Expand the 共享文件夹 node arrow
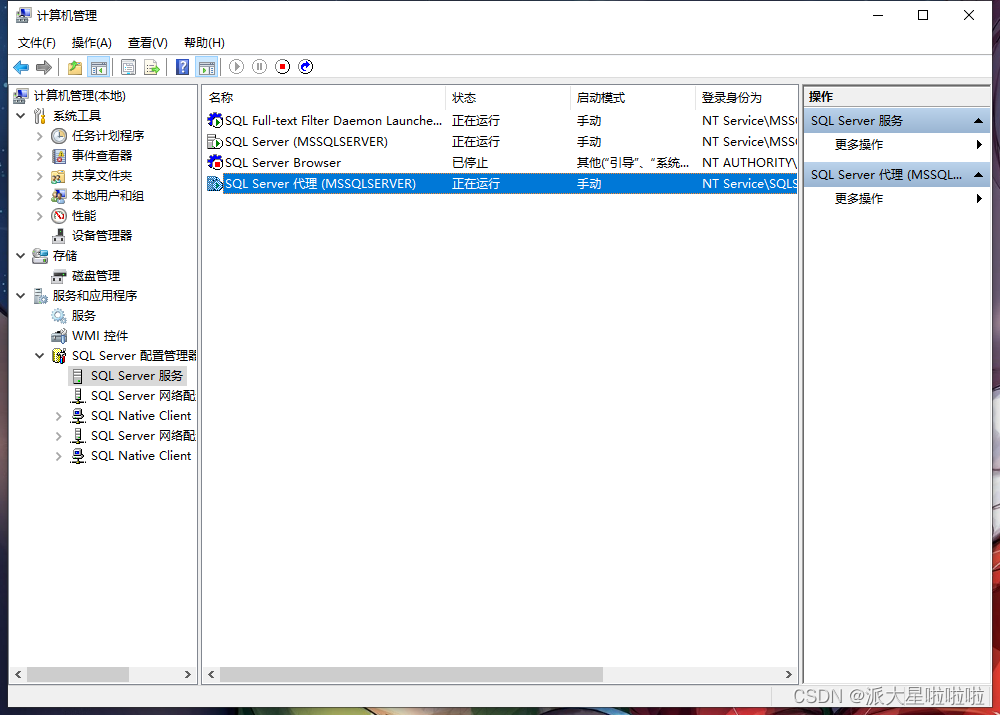 pyautogui.click(x=40, y=176)
